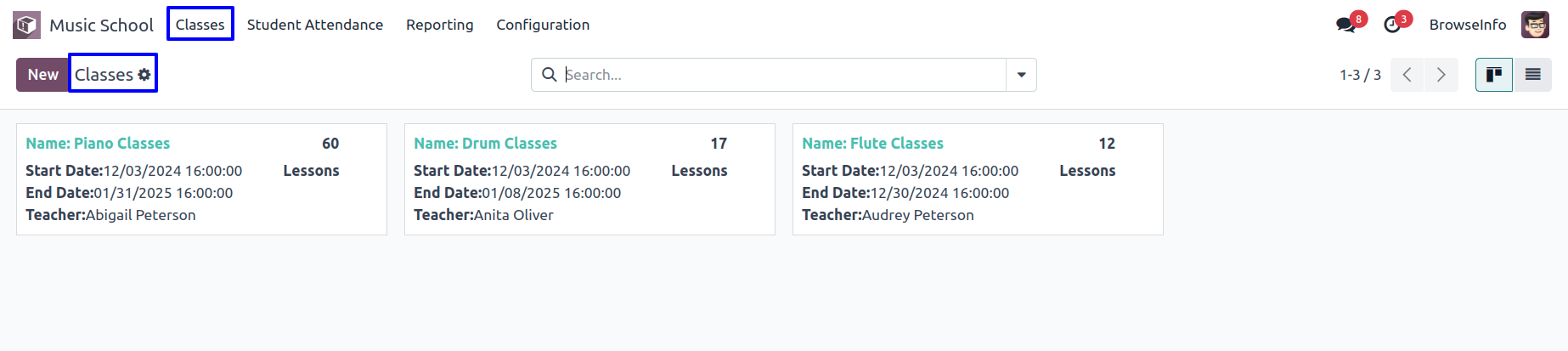The width and height of the screenshot is (1568, 351).
Task: Expand the search filter options dropdown
Action: pyautogui.click(x=1021, y=75)
